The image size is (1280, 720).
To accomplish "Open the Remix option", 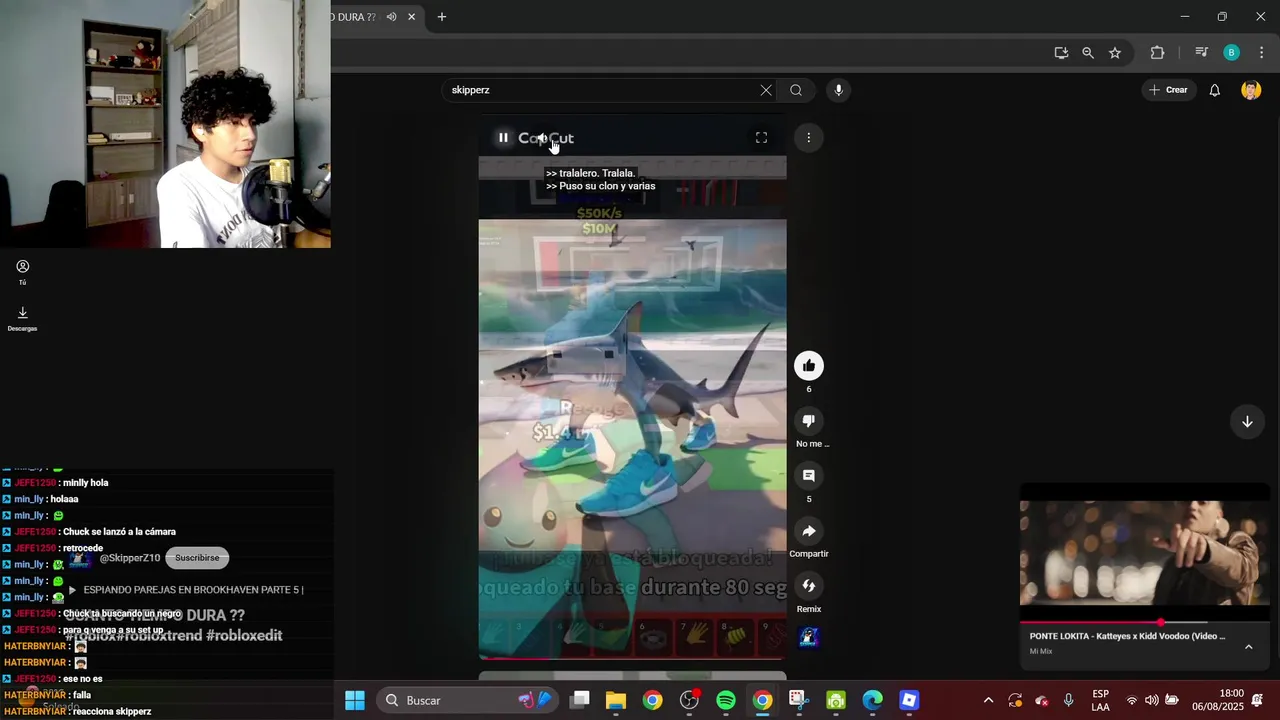I will tap(809, 586).
